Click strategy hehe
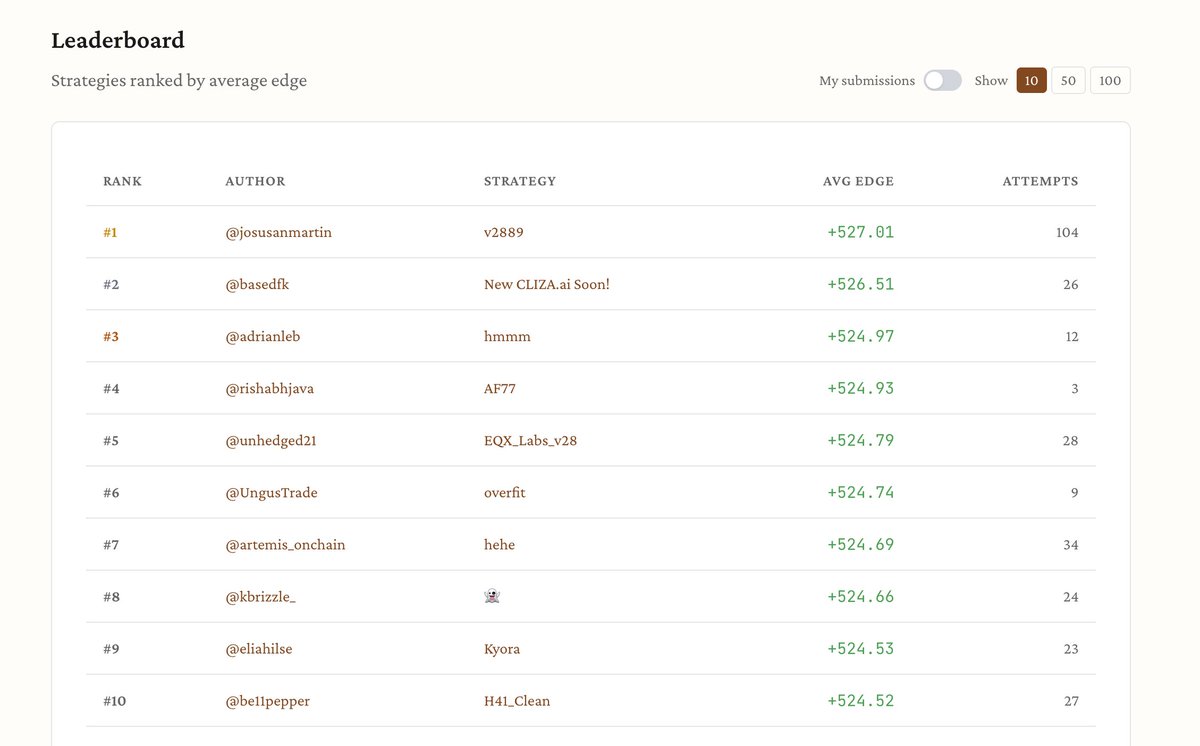This screenshot has height=746, width=1200. pyautogui.click(x=499, y=544)
